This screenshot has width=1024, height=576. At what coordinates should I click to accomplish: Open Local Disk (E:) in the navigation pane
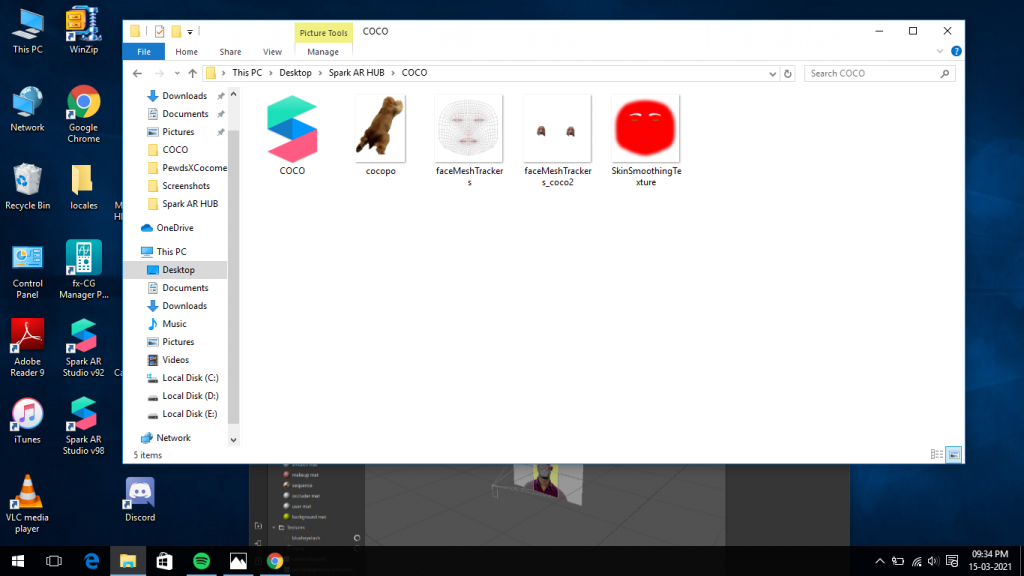click(189, 414)
